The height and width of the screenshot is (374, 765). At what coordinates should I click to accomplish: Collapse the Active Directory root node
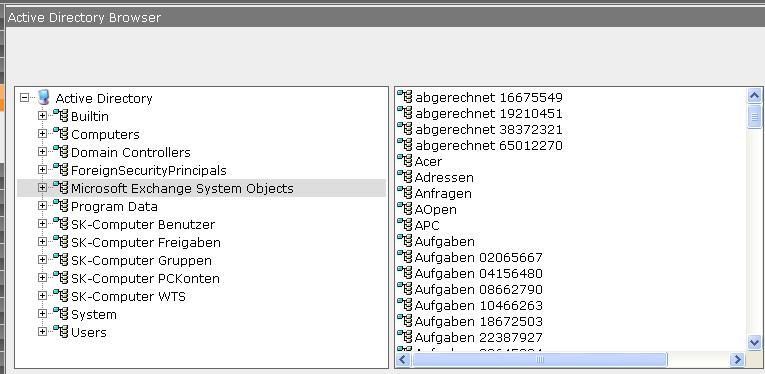tap(24, 98)
